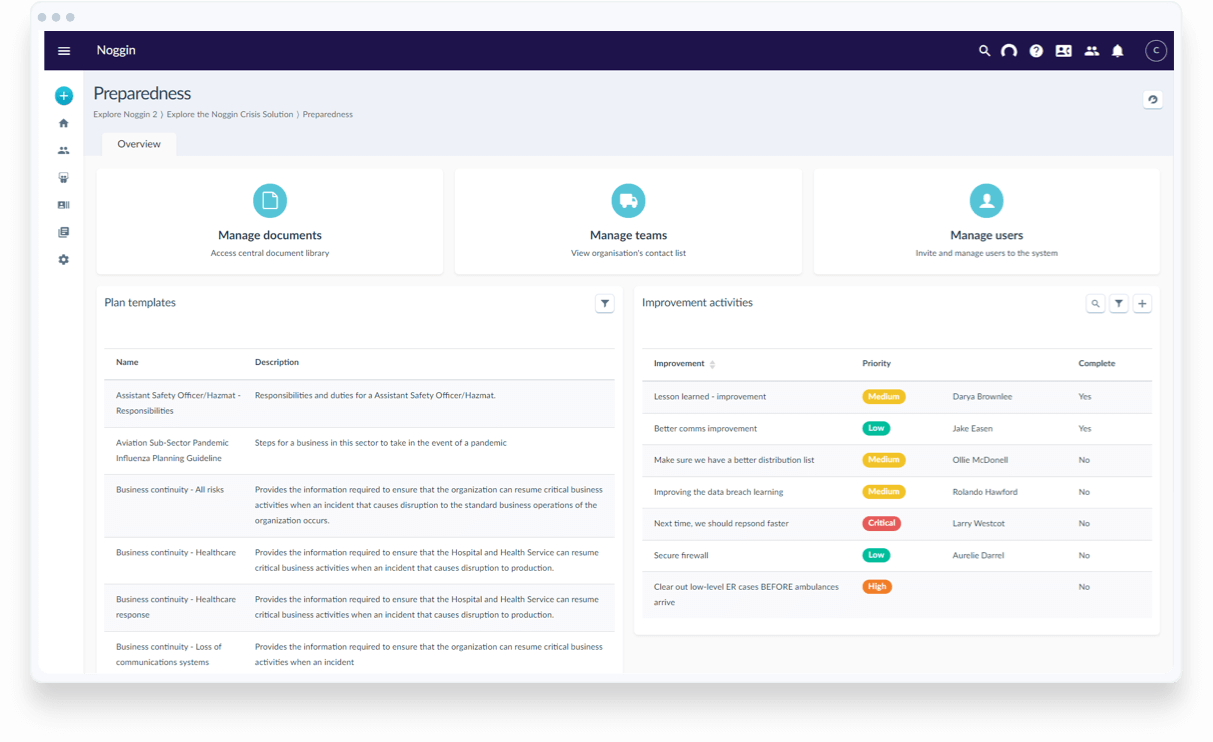Sort by the Improvement column
This screenshot has height=742, width=1213.
click(712, 364)
